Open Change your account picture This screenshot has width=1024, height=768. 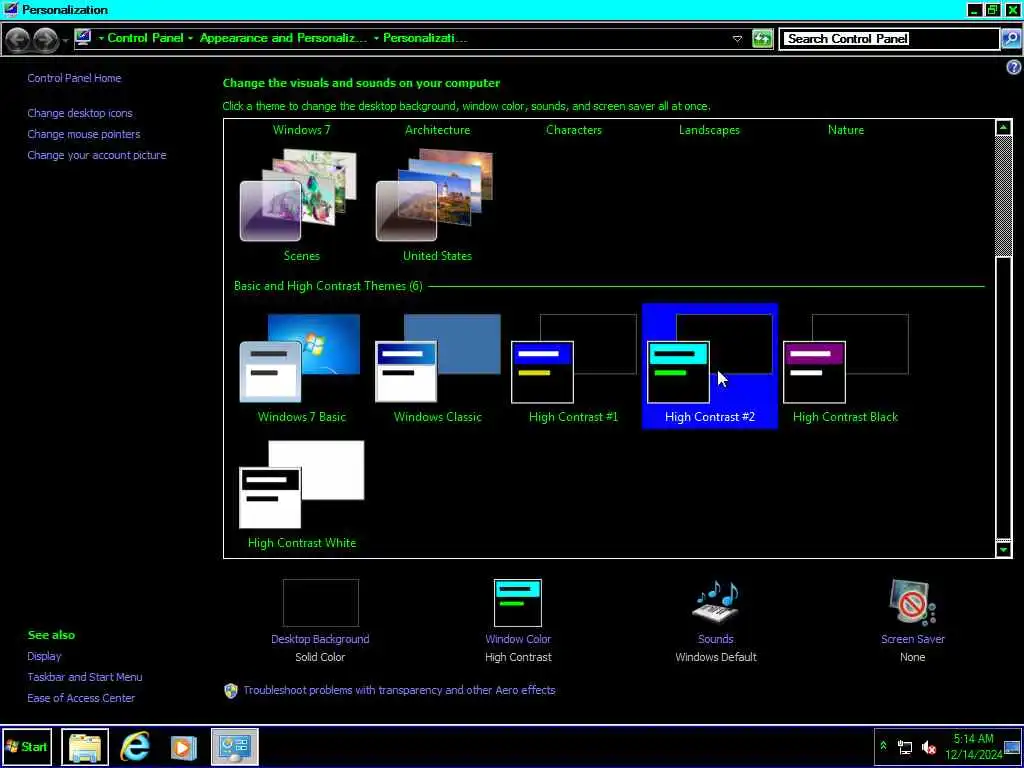tap(97, 155)
